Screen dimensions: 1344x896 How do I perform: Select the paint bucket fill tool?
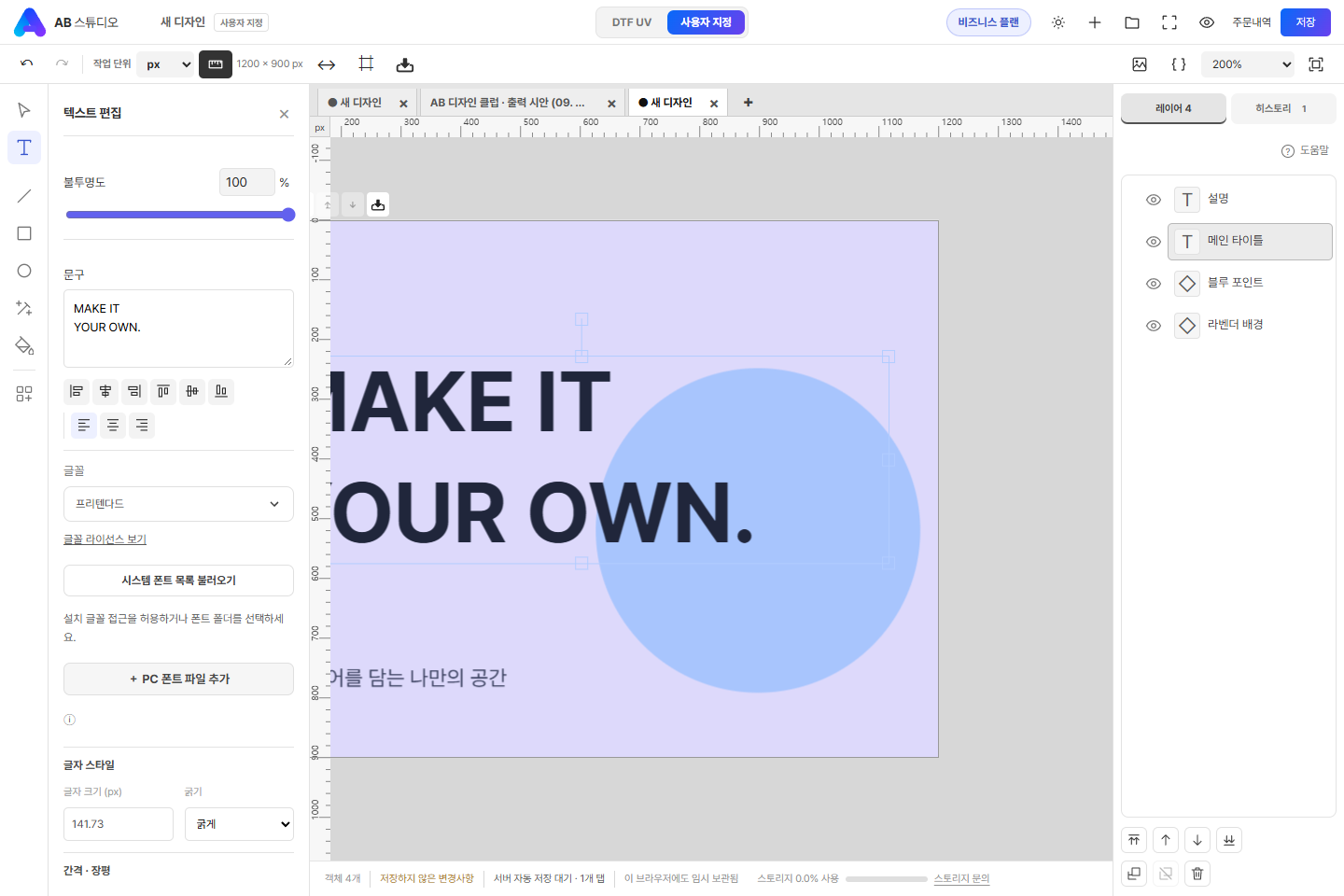pos(24,345)
